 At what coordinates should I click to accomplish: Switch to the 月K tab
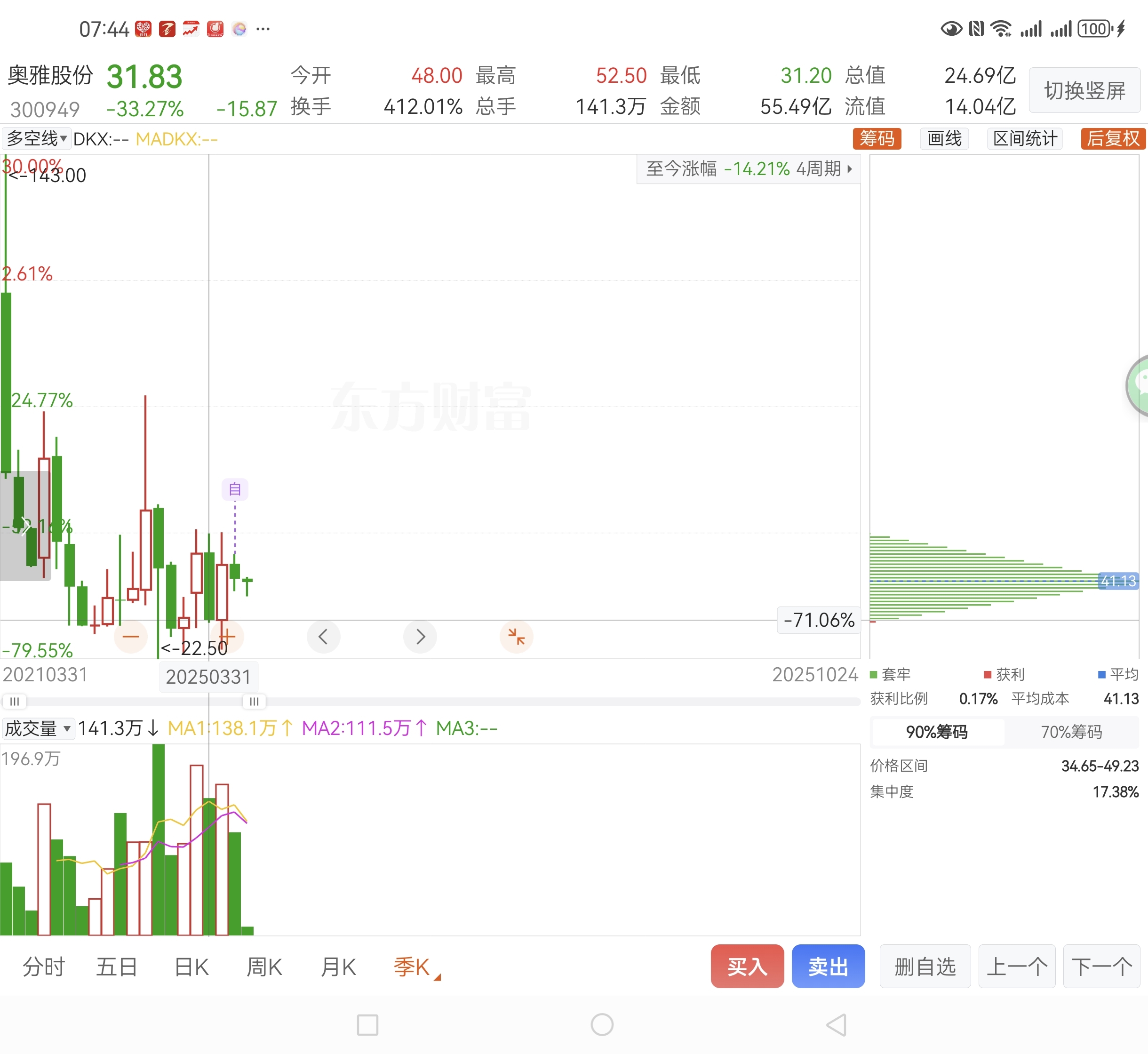tap(338, 967)
